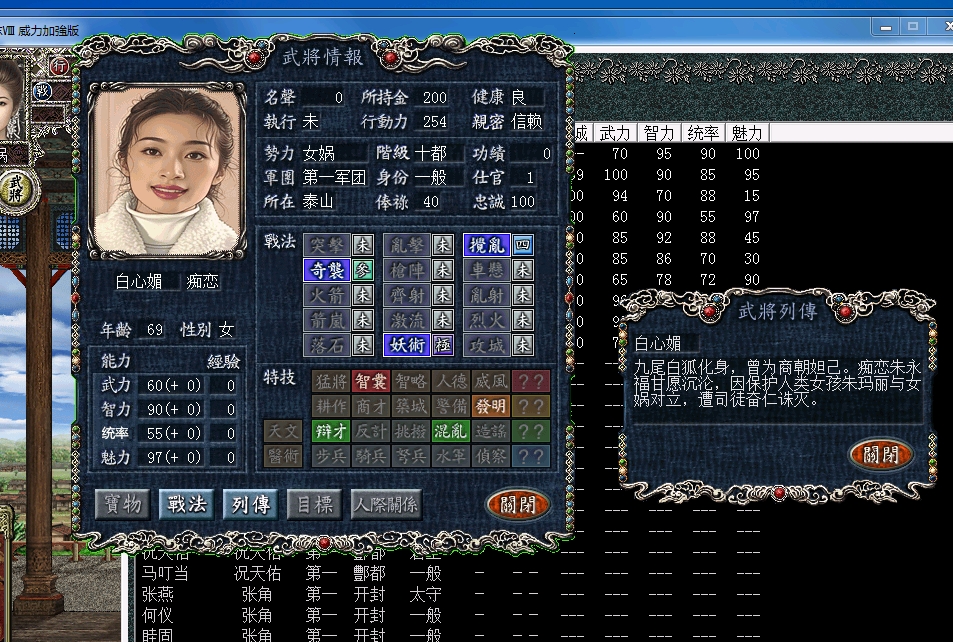Click the 智力 90 ability value
This screenshot has height=642, width=953.
coord(174,409)
